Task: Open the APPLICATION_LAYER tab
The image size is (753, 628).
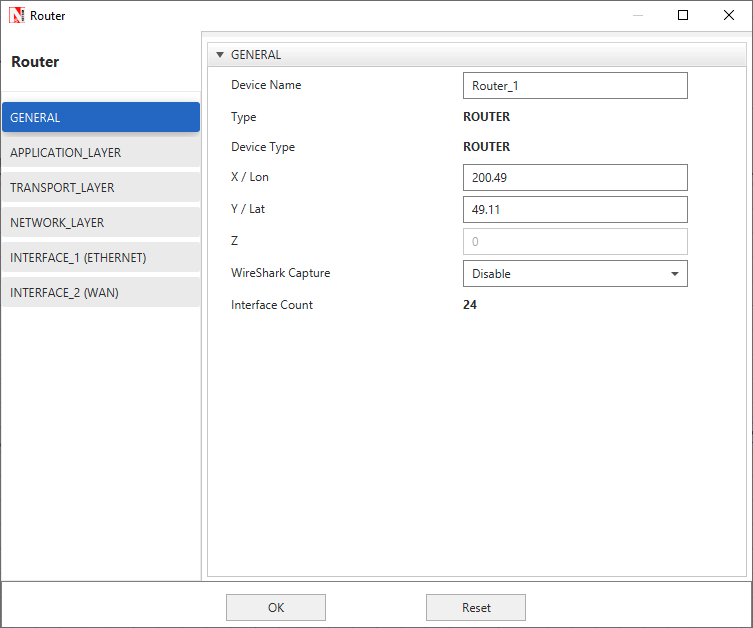Action: 101,152
